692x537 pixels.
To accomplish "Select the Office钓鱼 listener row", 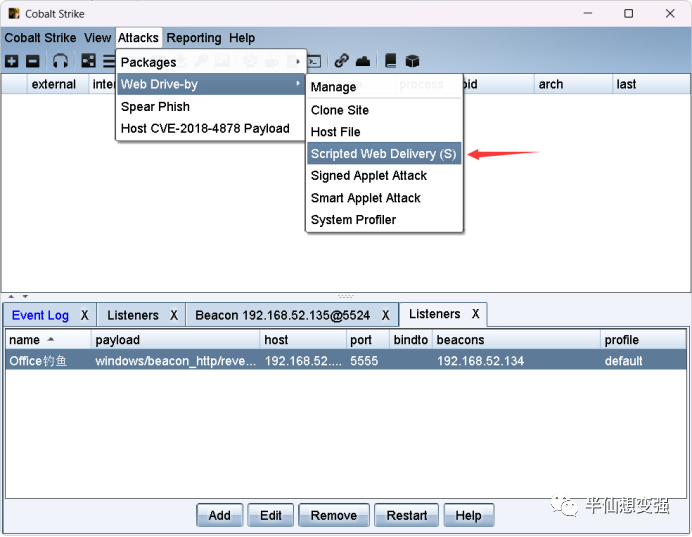I will click(346, 361).
